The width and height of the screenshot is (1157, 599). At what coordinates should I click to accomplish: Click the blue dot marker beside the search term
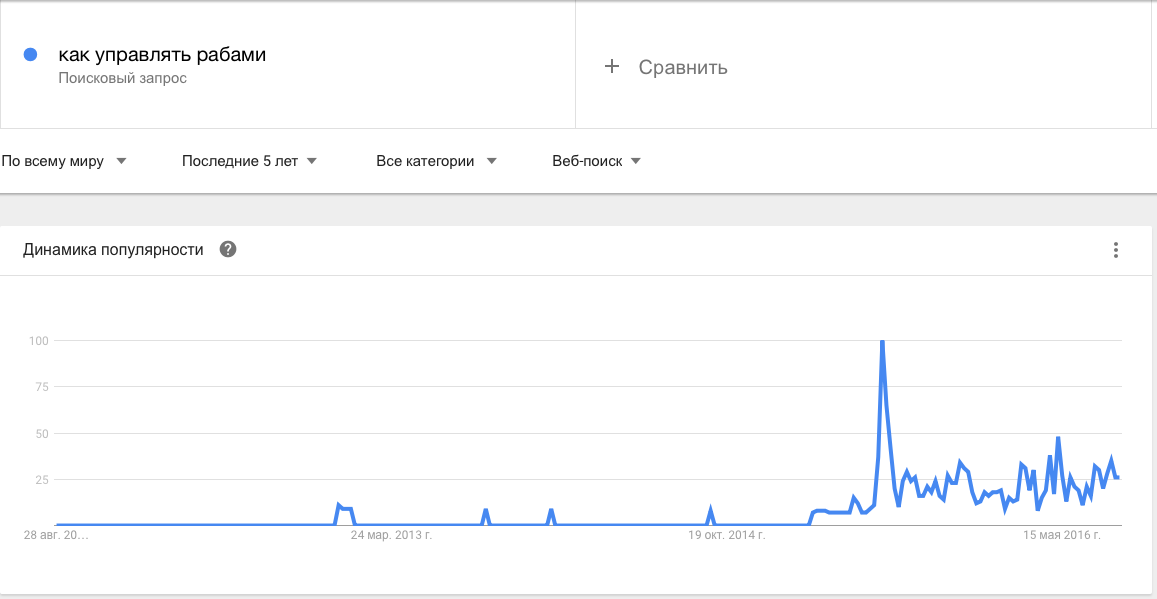tap(29, 53)
